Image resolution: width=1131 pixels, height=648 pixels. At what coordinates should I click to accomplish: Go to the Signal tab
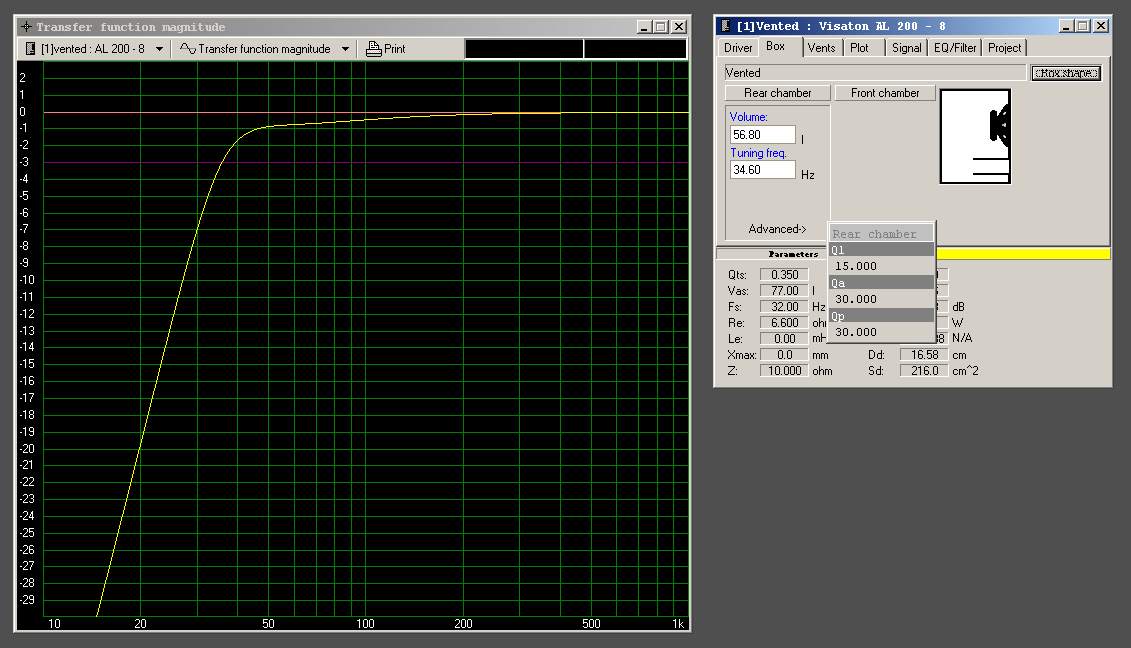tap(906, 48)
